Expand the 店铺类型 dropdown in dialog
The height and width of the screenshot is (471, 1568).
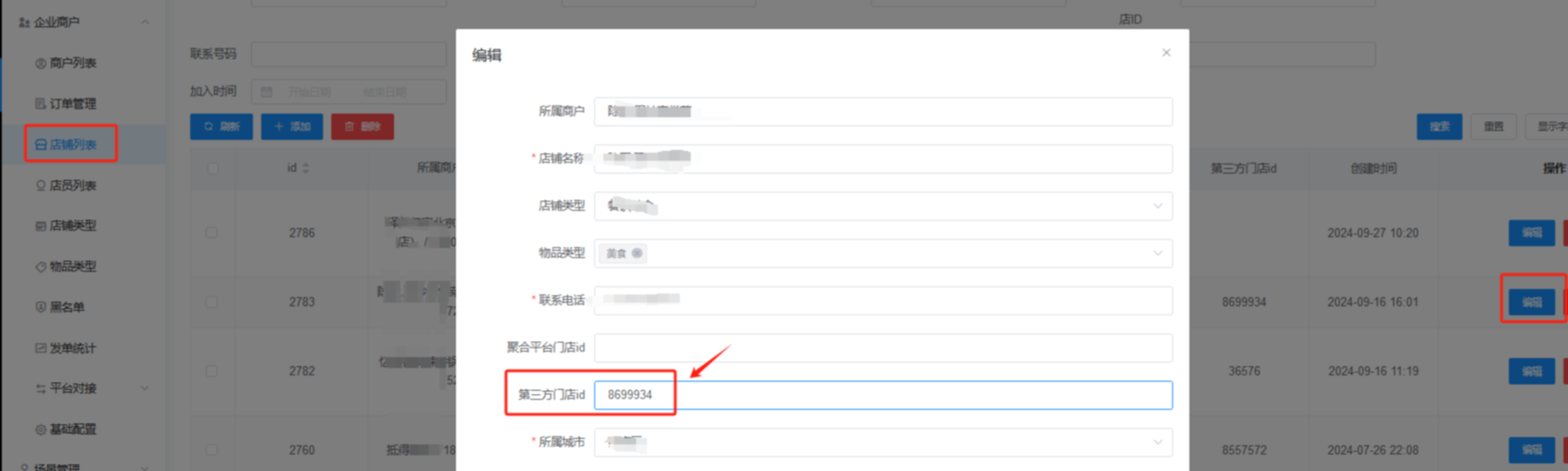tap(883, 205)
